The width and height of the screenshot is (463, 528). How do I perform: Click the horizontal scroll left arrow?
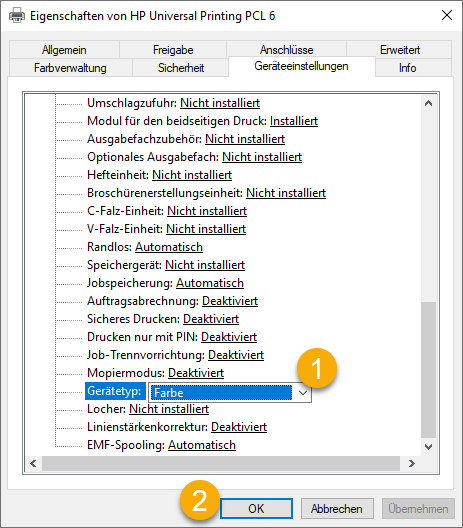(33, 463)
